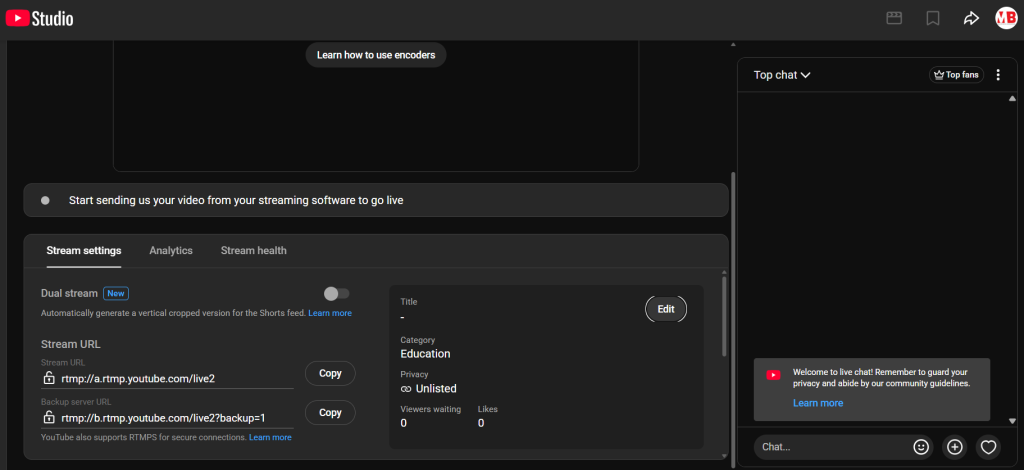Click Learn how to use encoders button
The width and height of the screenshot is (1024, 470).
click(x=376, y=55)
